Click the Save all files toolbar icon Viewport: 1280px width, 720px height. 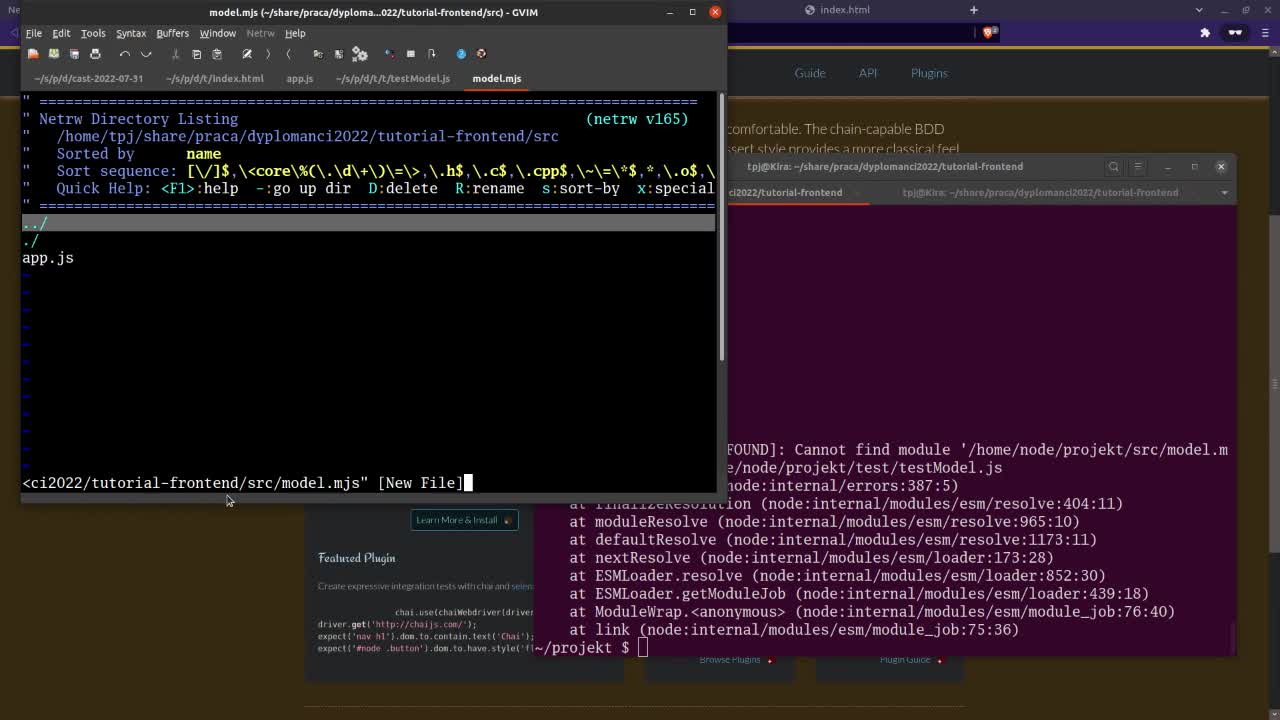[74, 54]
